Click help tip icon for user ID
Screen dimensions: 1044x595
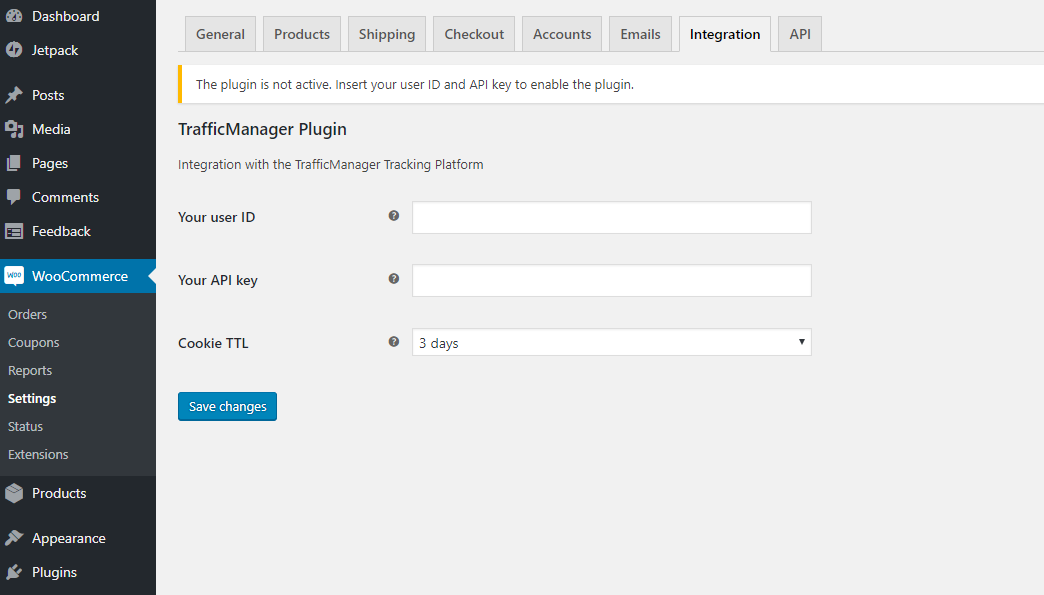393,216
